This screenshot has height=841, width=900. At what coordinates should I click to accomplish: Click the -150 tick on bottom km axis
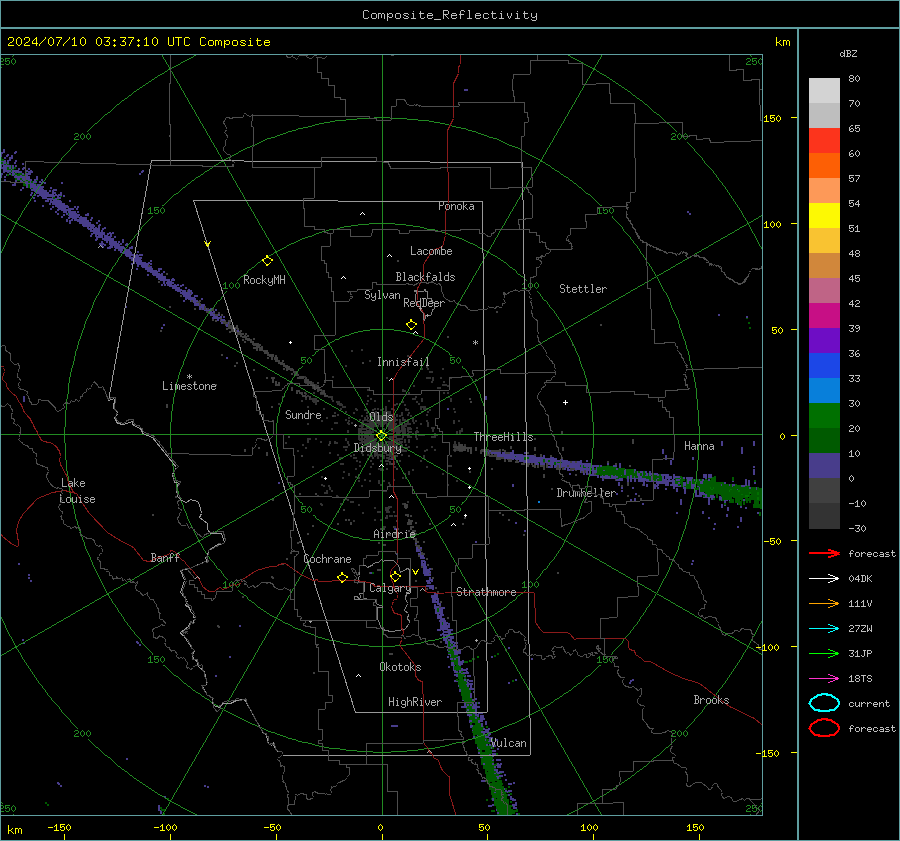coord(59,827)
